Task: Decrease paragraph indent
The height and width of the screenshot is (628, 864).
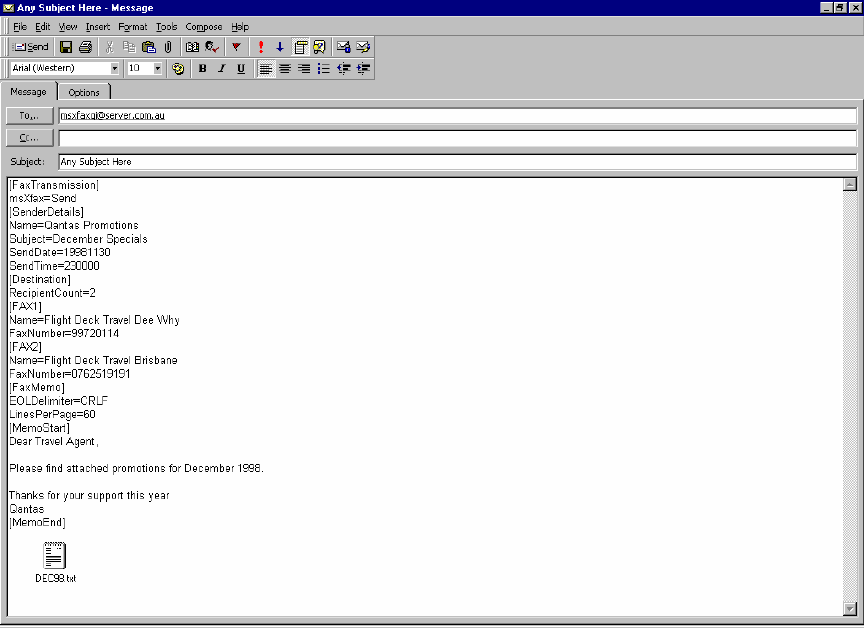Action: (x=344, y=69)
